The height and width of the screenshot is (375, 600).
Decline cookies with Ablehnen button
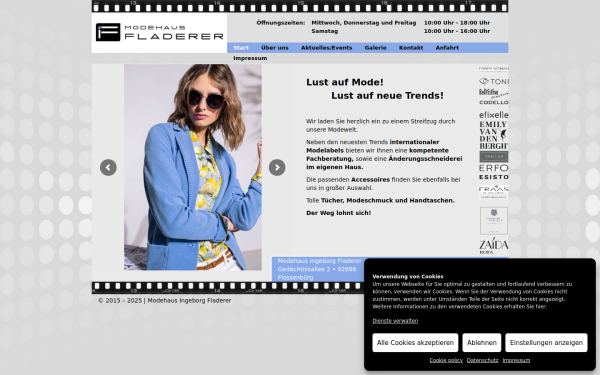(482, 342)
